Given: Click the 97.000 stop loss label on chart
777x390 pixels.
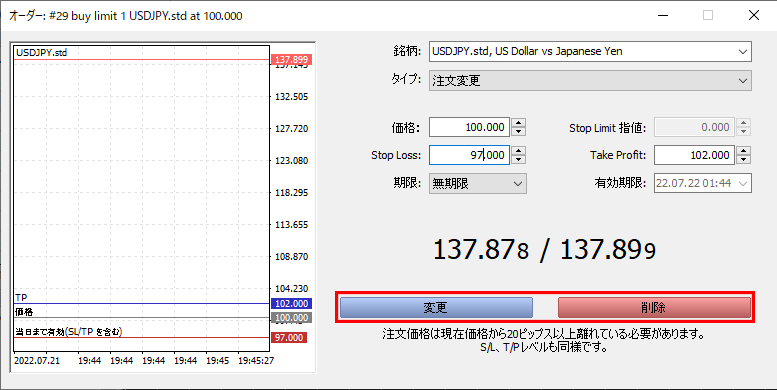Looking at the screenshot, I should coord(289,337).
